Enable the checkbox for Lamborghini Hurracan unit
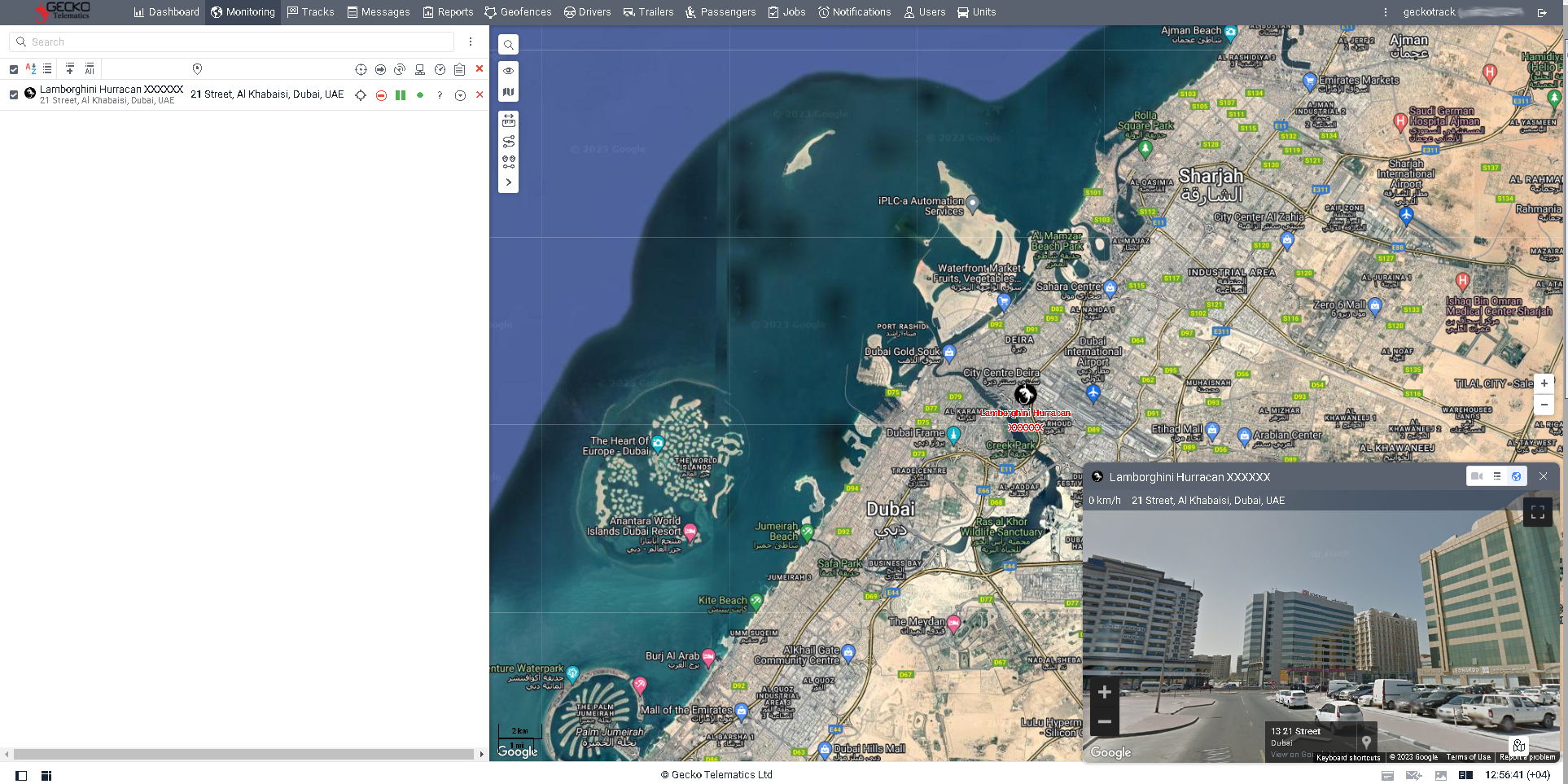1568x784 pixels. [x=12, y=94]
